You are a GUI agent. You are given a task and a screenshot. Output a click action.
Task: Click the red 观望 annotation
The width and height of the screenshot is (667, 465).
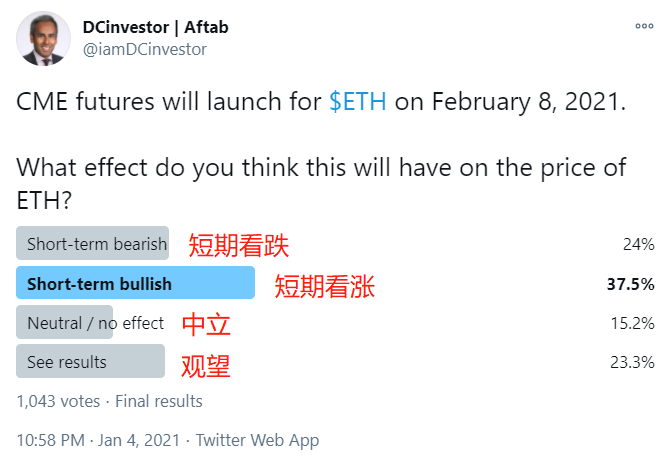(x=206, y=366)
